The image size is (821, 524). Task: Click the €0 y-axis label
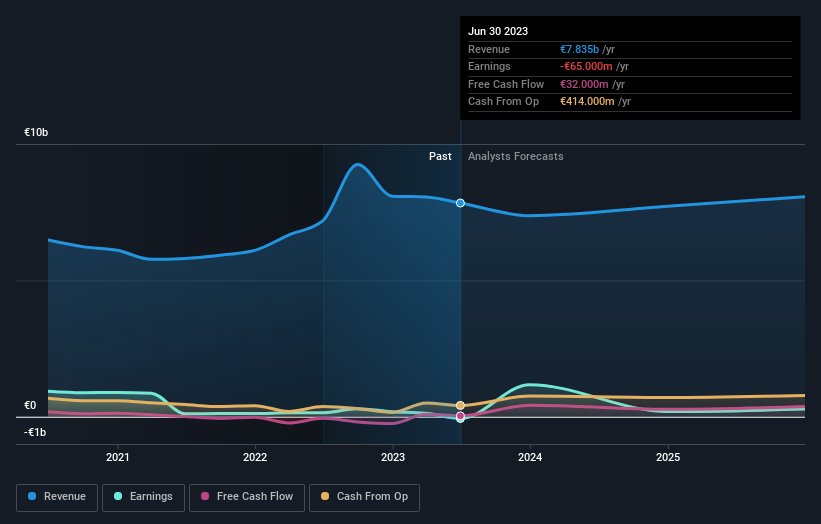tap(30, 405)
